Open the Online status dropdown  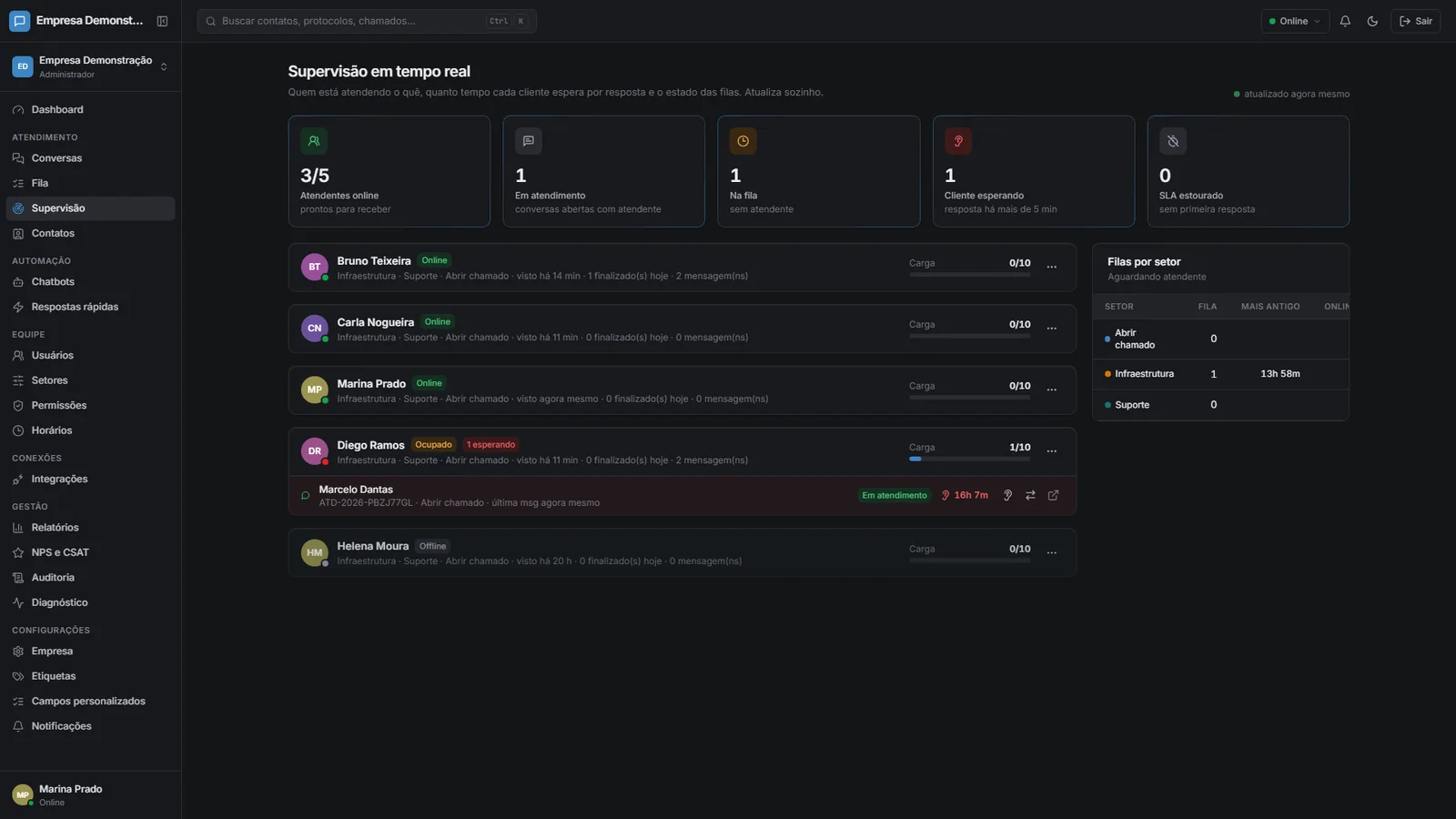pyautogui.click(x=1295, y=21)
